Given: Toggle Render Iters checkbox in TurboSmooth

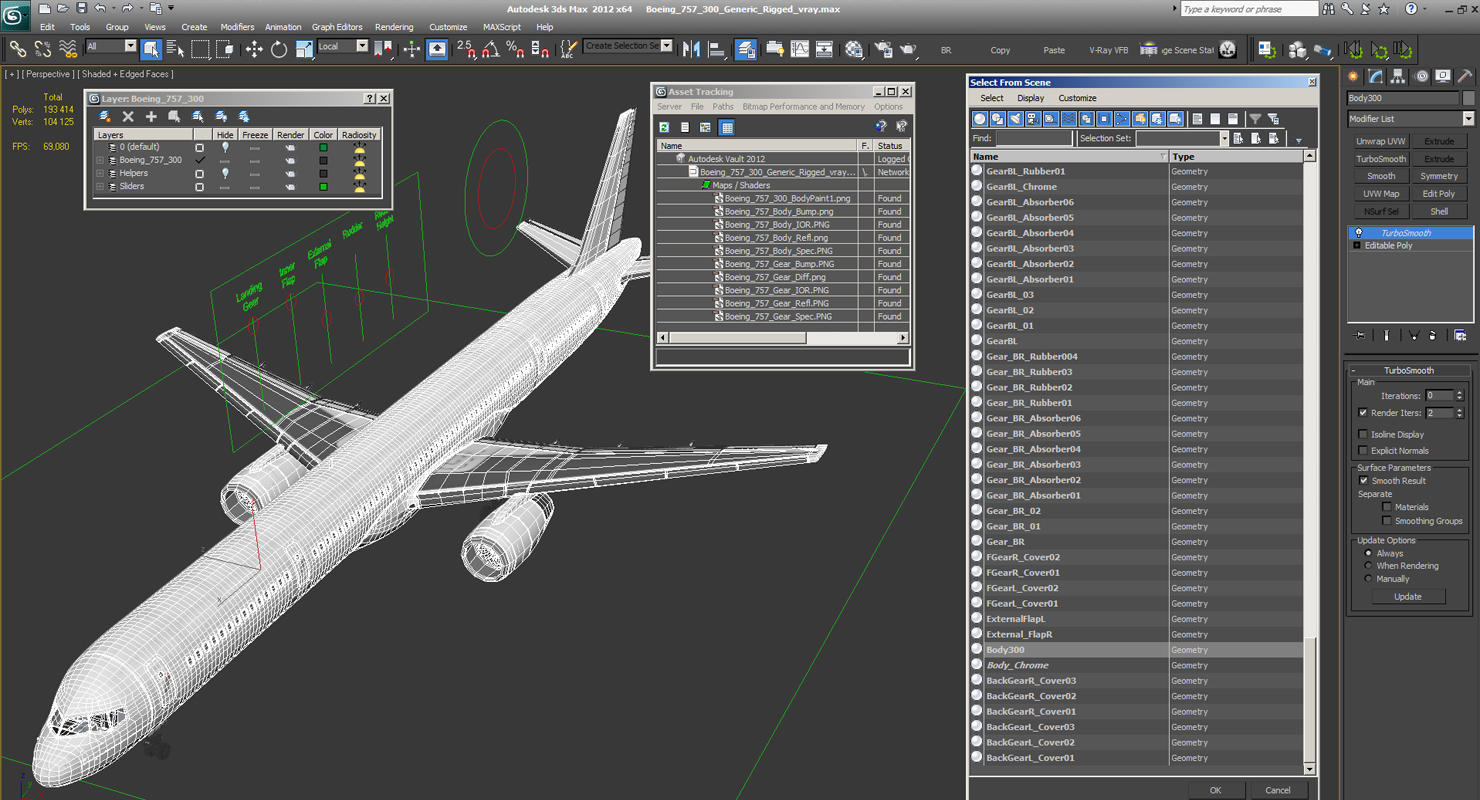Looking at the screenshot, I should (1363, 413).
